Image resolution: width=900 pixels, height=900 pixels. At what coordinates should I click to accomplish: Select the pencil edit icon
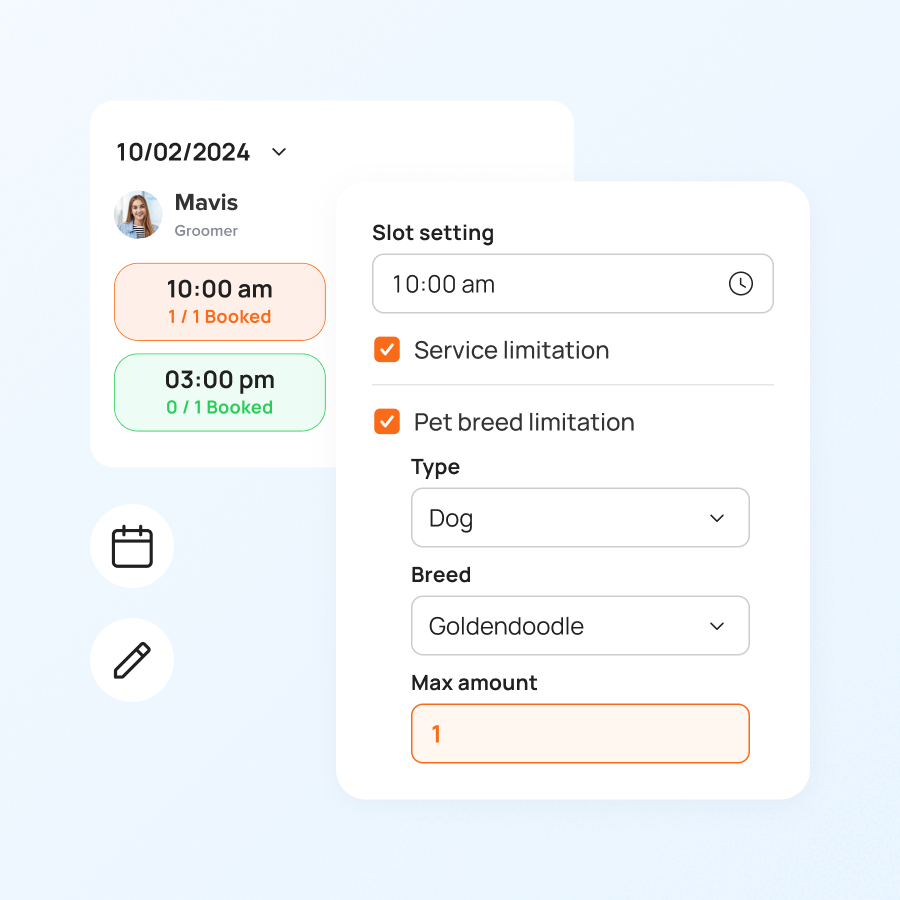(x=132, y=659)
